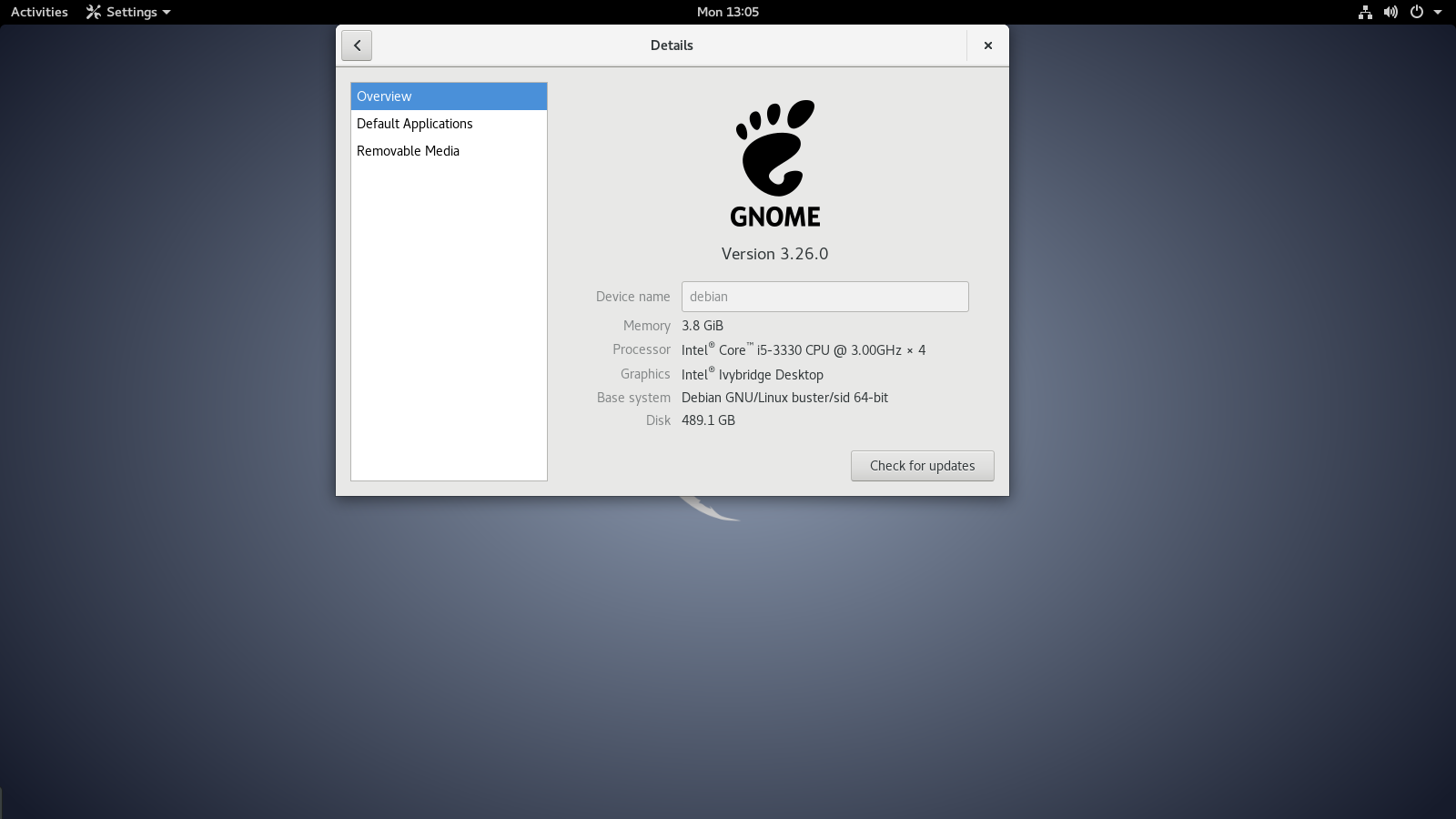
Task: Switch to Default Applications panel
Action: tap(449, 124)
